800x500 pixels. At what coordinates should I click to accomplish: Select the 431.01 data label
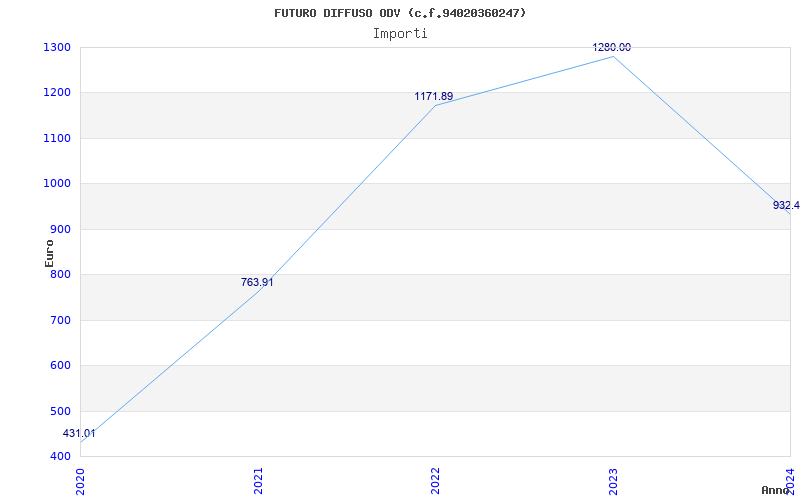[79, 433]
